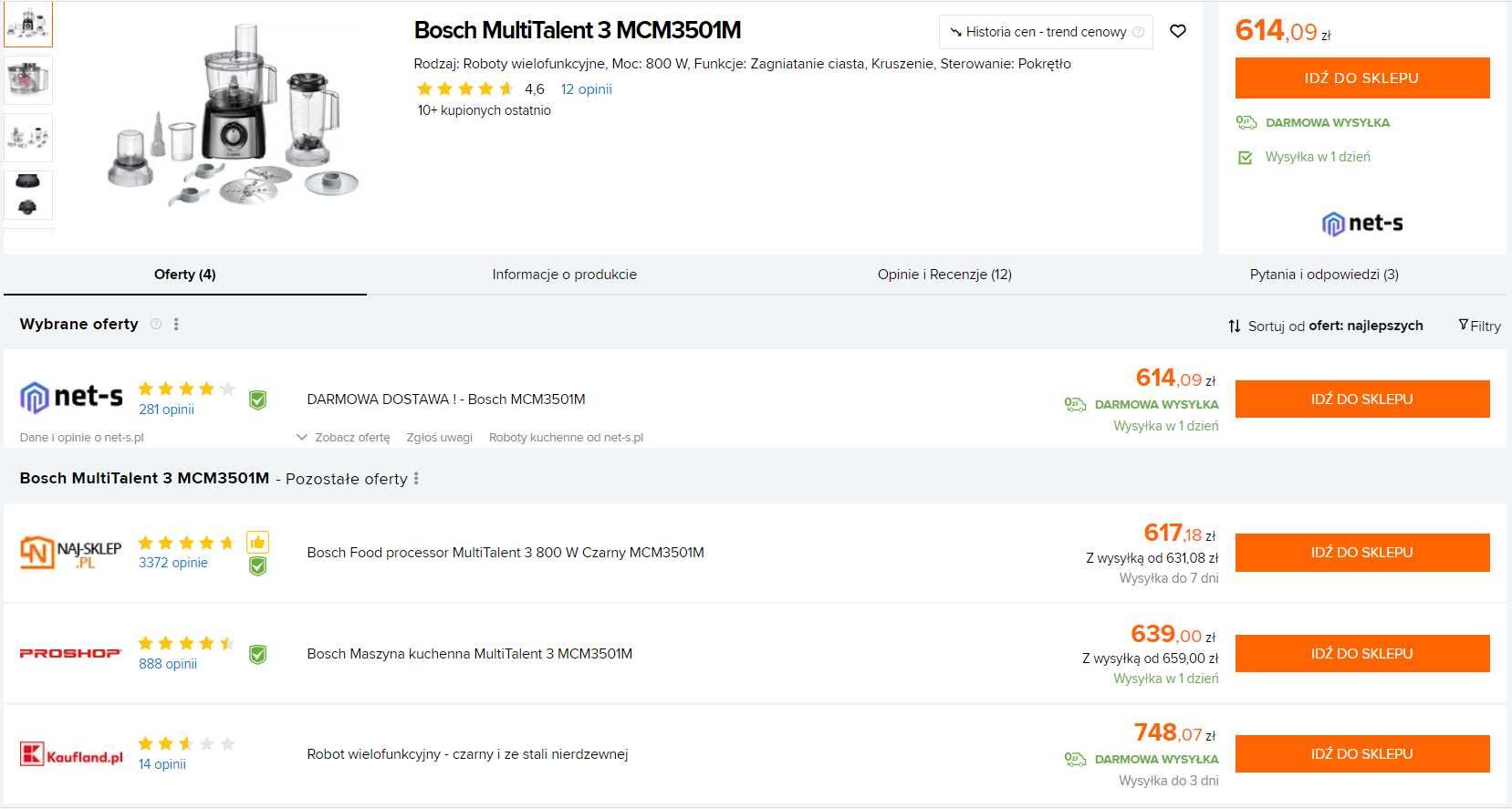Screen dimensions: 1512x809
Task: Click NAJ-SKLEP.PL shop logo
Action: tap(70, 553)
